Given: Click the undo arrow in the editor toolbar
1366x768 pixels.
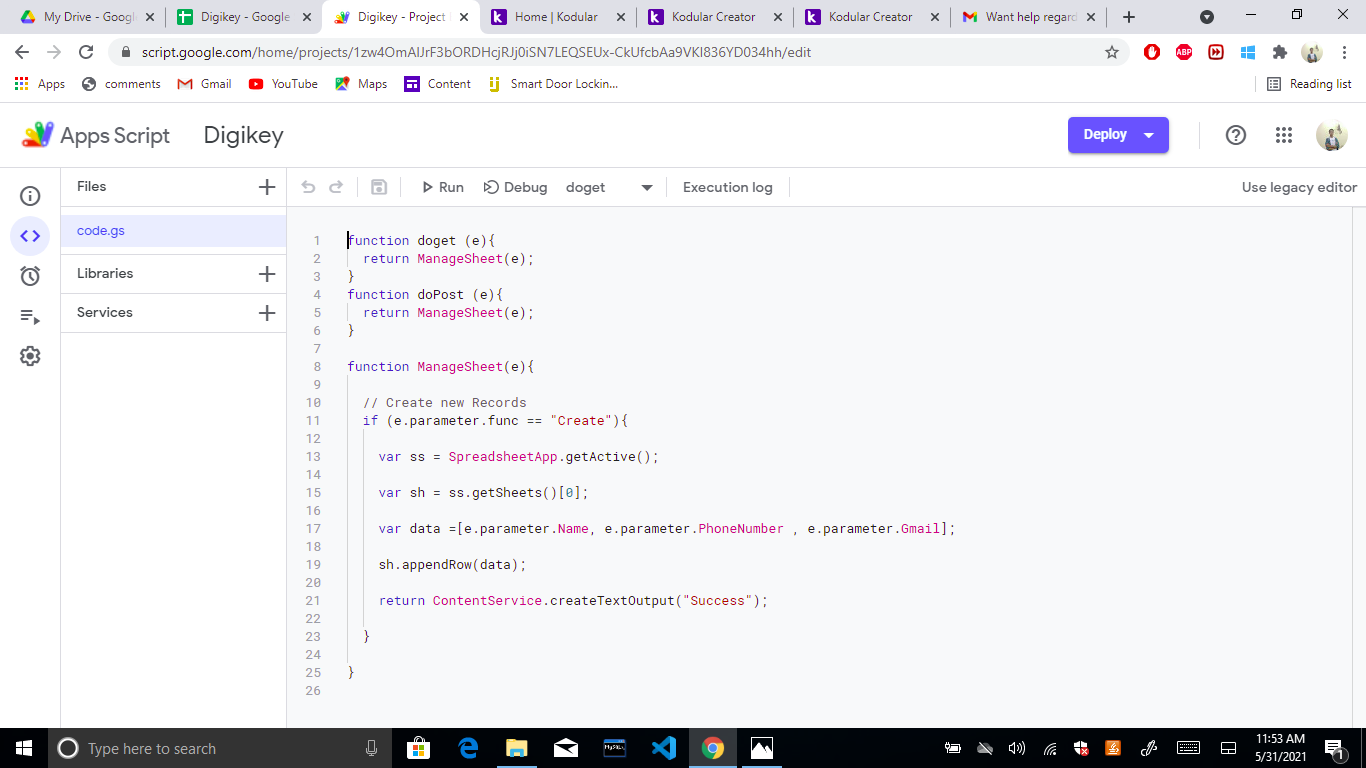Looking at the screenshot, I should [x=308, y=187].
